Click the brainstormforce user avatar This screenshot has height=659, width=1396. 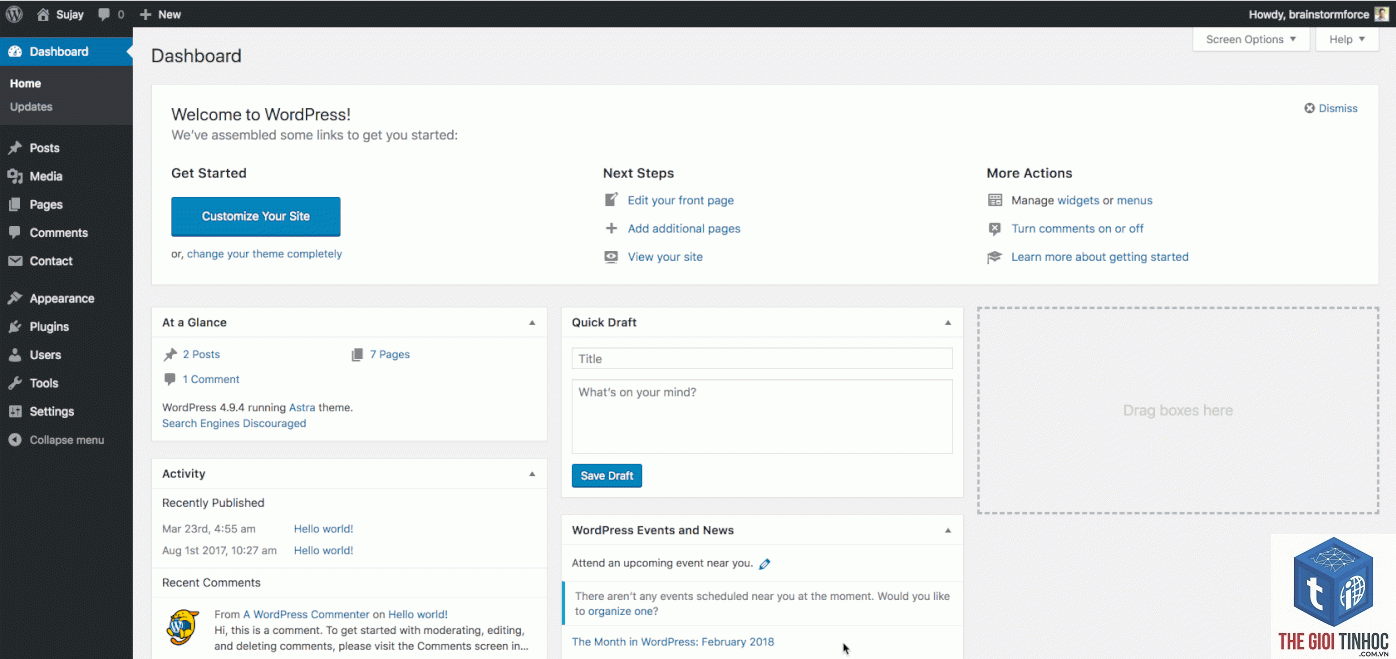point(1381,14)
